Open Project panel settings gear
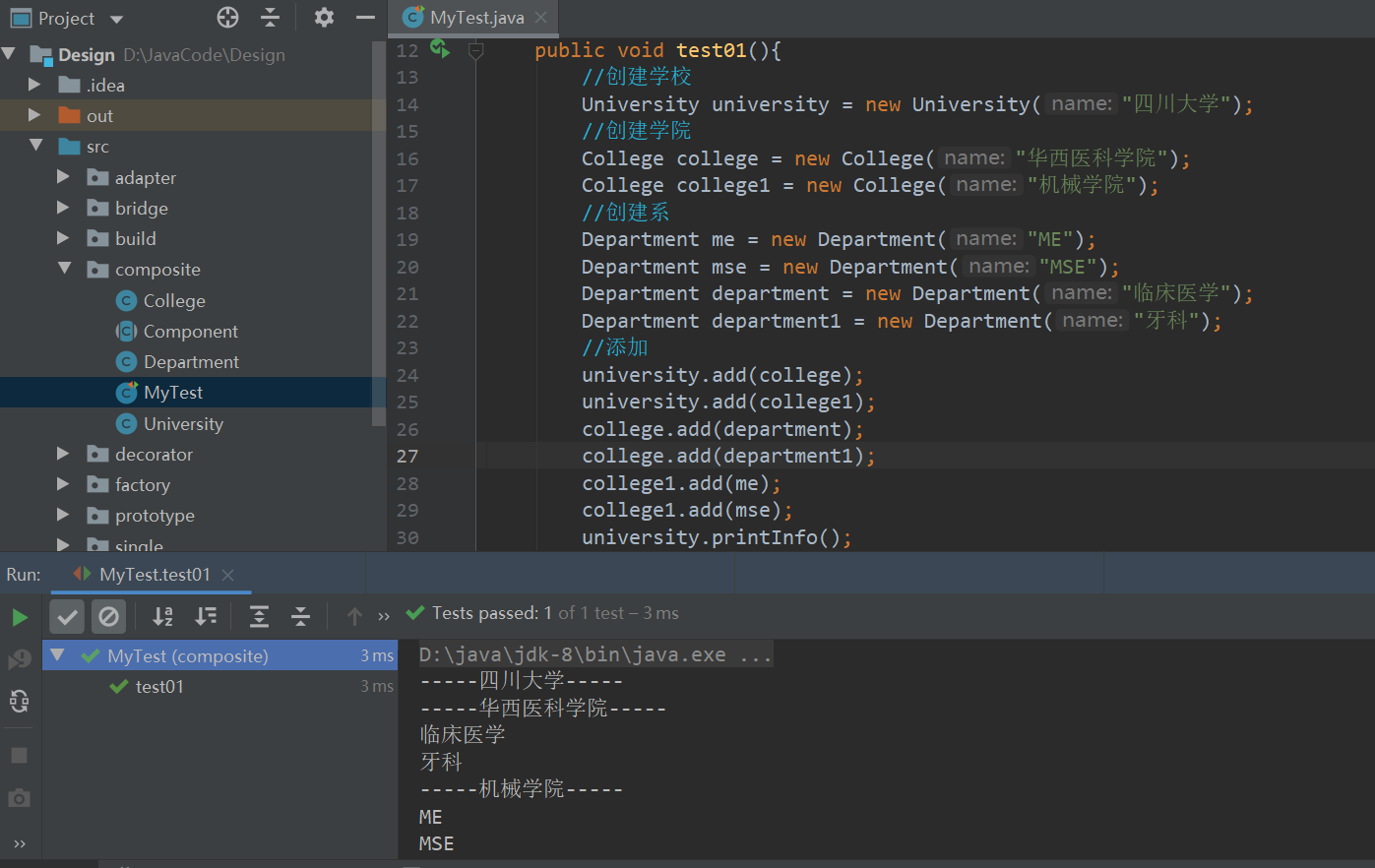 tap(324, 18)
